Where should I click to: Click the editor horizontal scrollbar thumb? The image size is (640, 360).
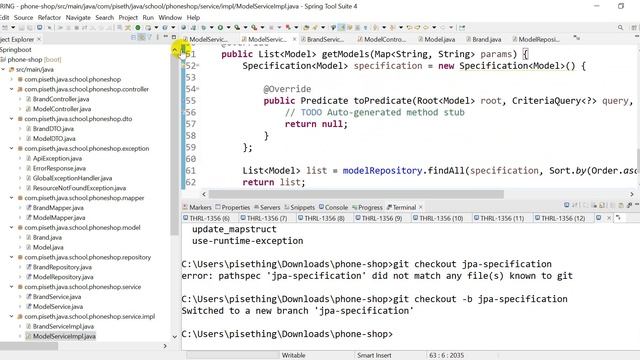[x=356, y=194]
